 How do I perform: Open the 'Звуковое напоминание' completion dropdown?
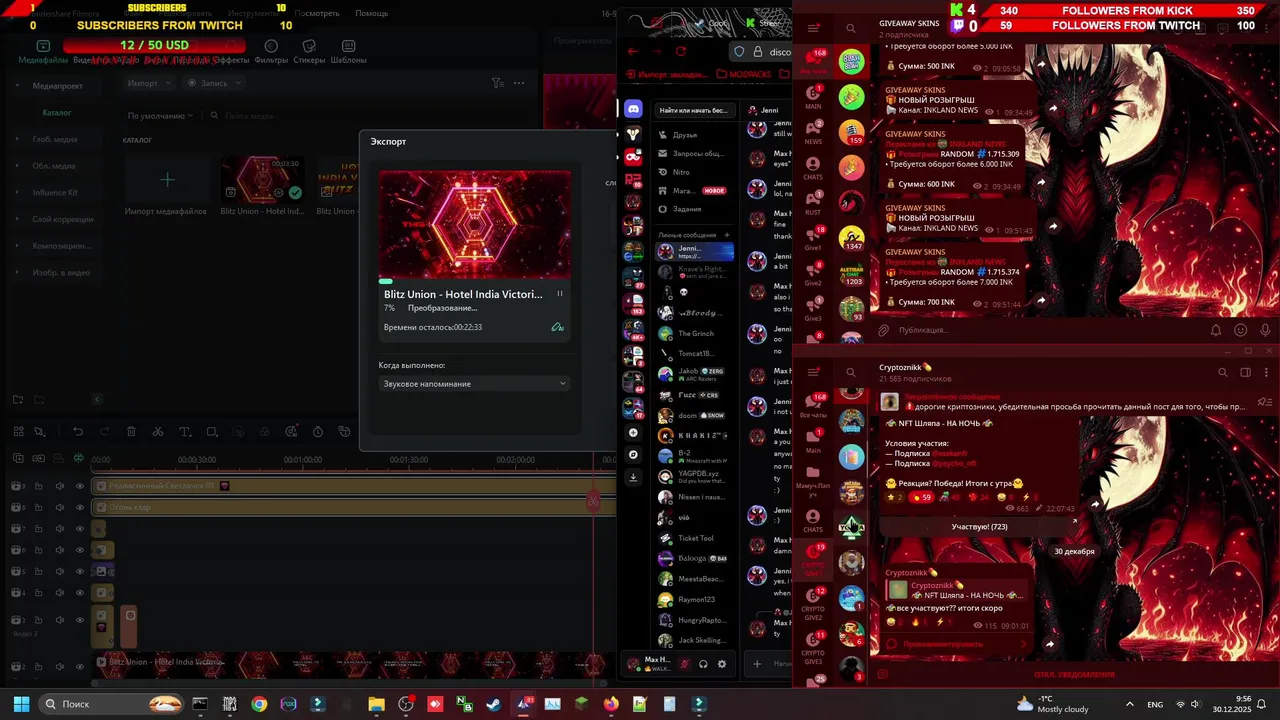click(474, 384)
